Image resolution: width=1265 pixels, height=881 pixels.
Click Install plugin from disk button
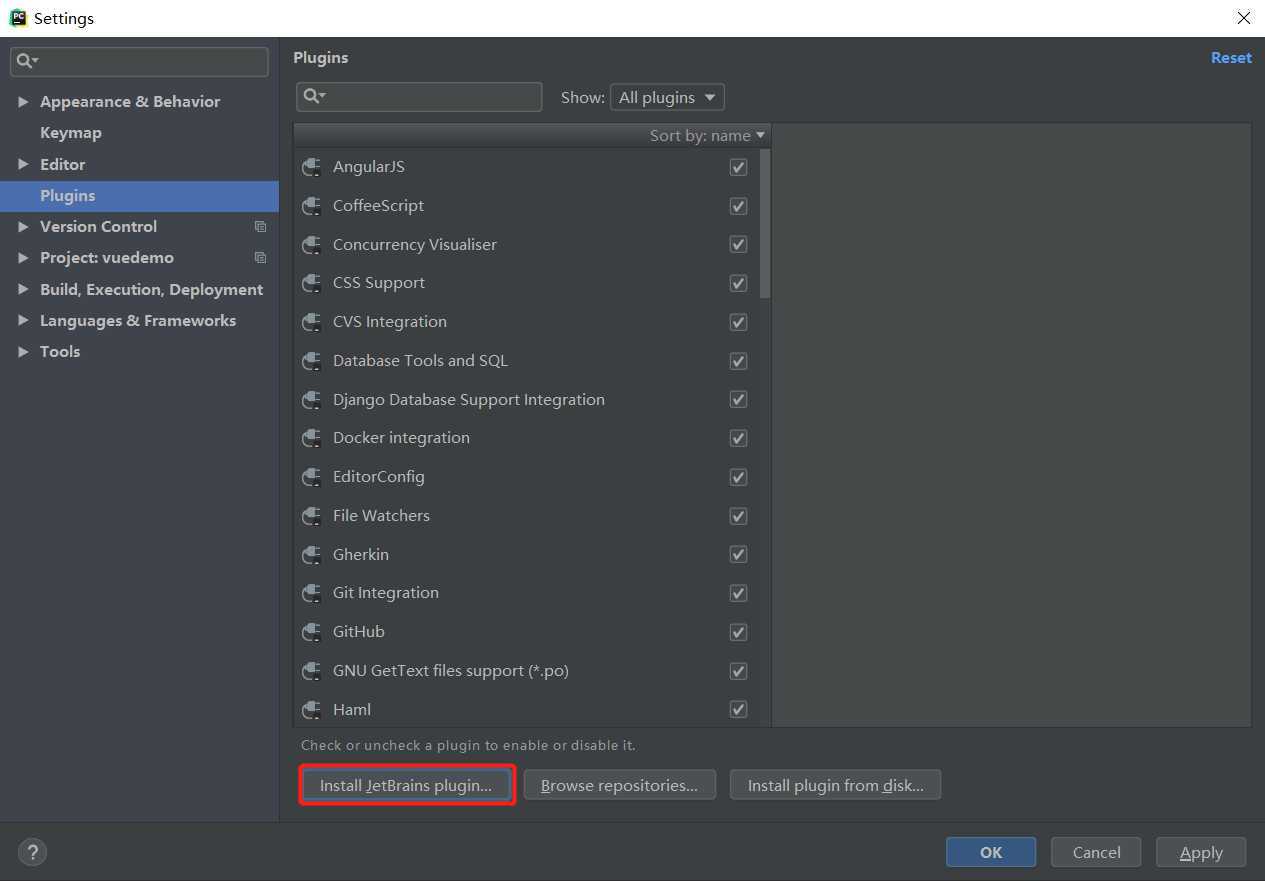[x=835, y=785]
